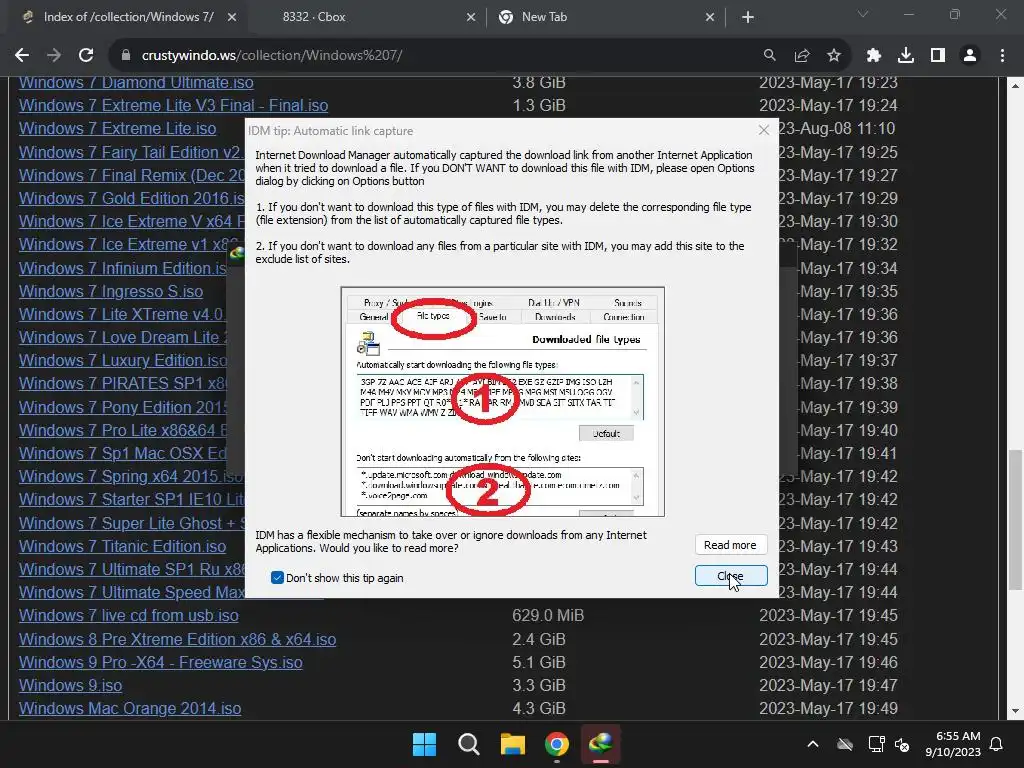The width and height of the screenshot is (1024, 768).
Task: Click the Close button in IDM dialog
Action: pos(731,576)
